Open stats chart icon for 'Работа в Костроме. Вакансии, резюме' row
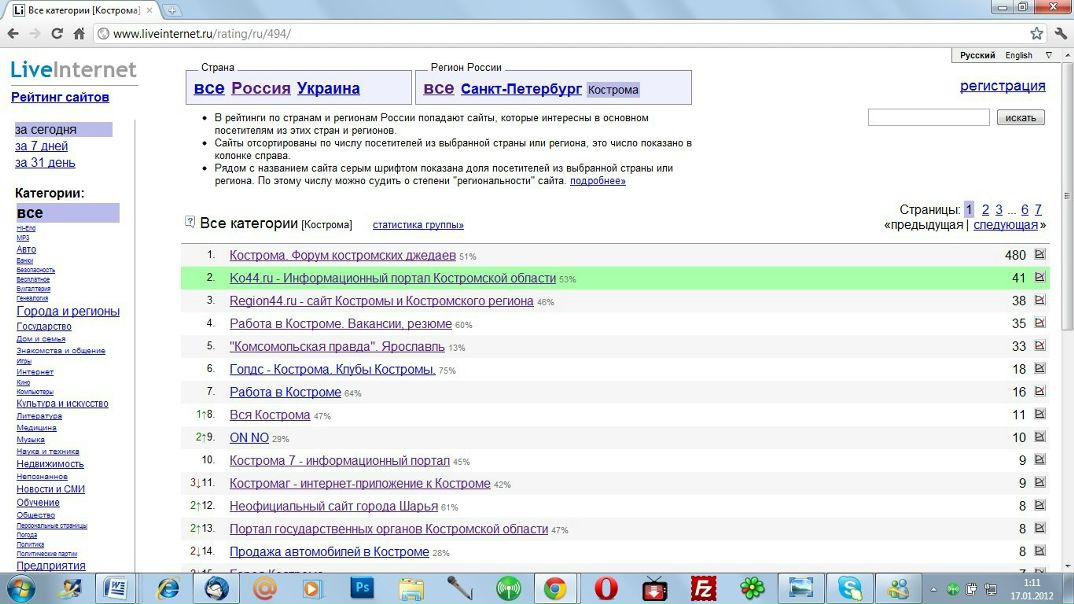The height and width of the screenshot is (604, 1074). [x=1040, y=323]
